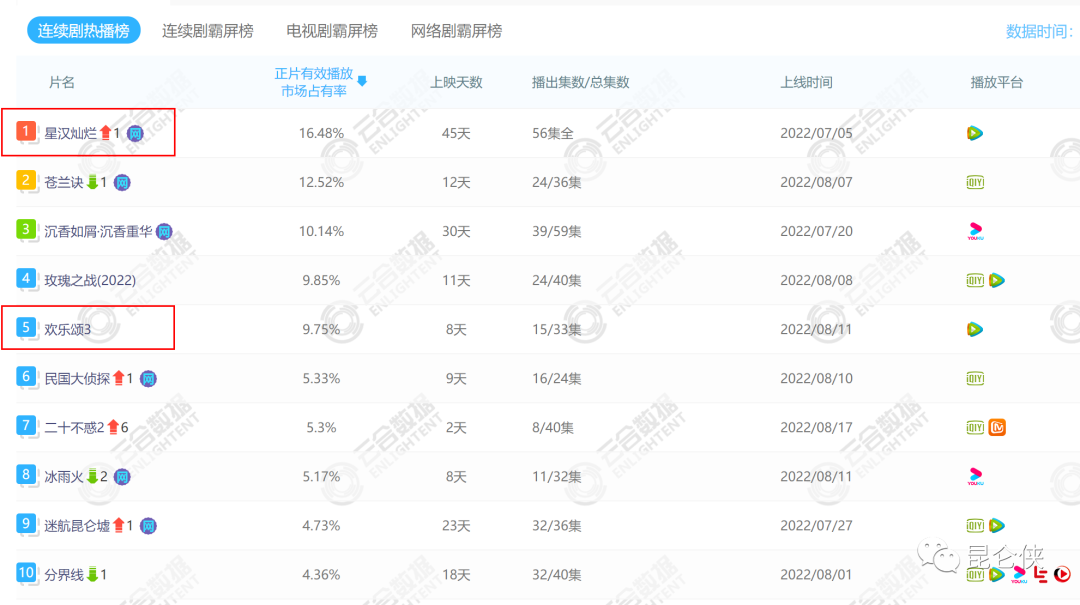Click the iQIYI icon in the 苍兰诀 row
The height and width of the screenshot is (605, 1080).
point(975,182)
